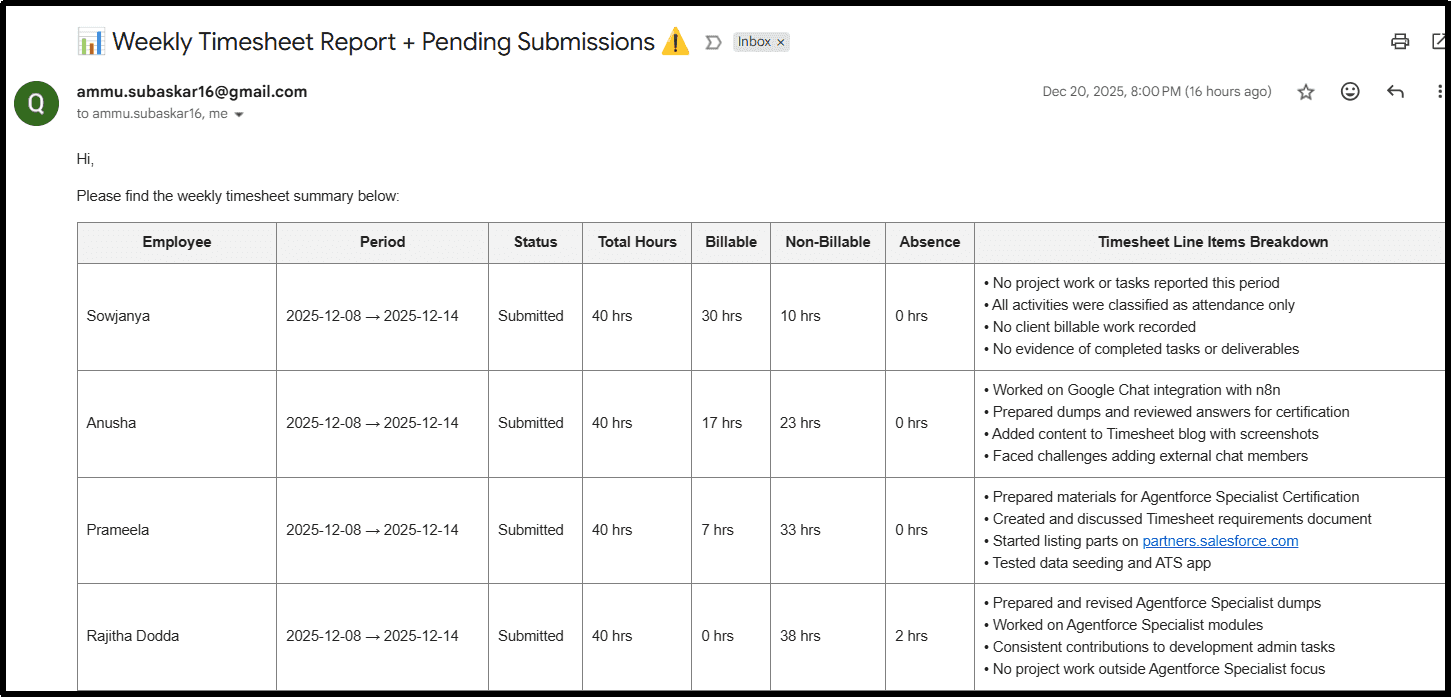
Task: Open the partners.salesforce.com link
Action: (1220, 541)
